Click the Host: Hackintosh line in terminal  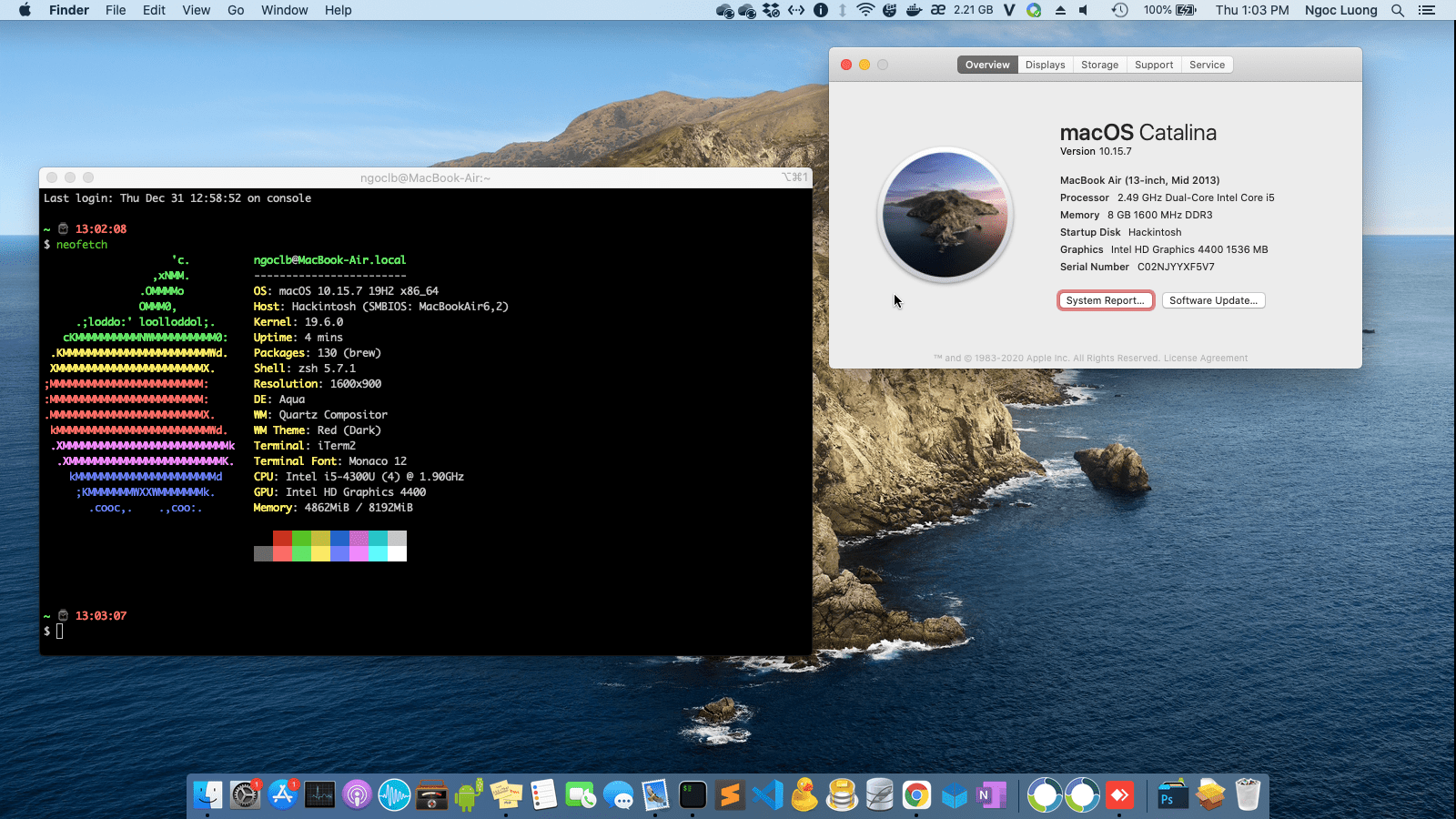[380, 307]
